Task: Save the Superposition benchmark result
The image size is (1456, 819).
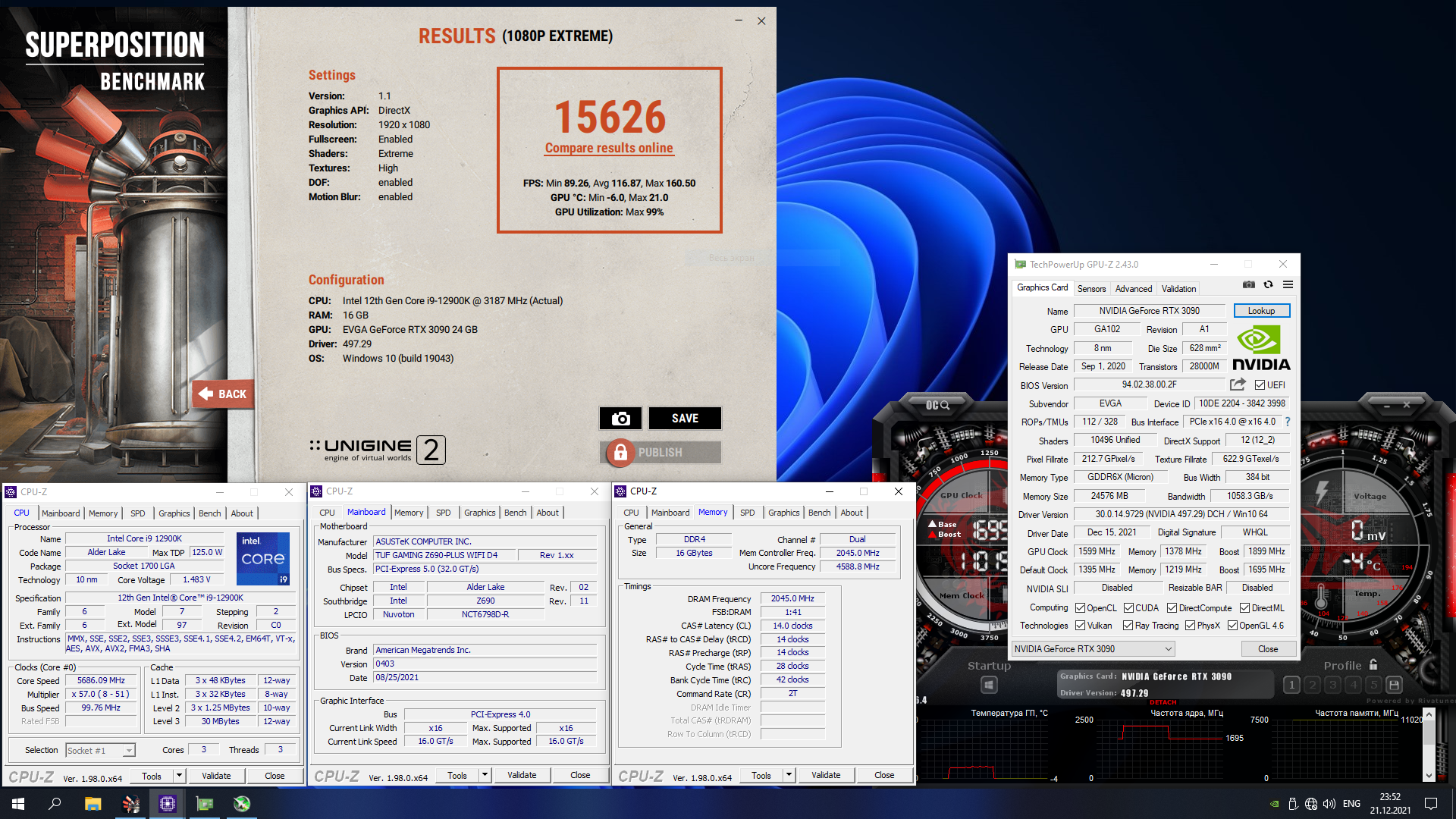Action: pos(685,418)
